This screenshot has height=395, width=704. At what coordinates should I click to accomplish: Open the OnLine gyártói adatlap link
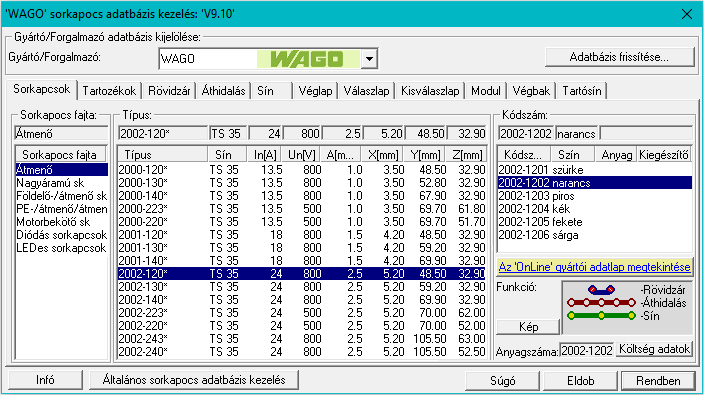pyautogui.click(x=594, y=267)
